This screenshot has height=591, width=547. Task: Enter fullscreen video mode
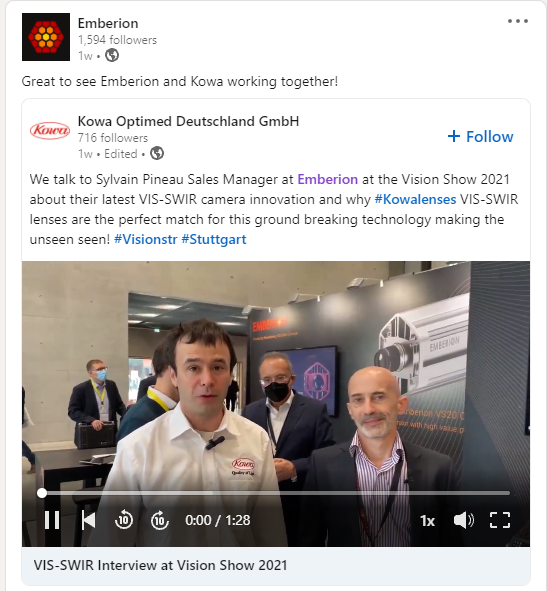pyautogui.click(x=500, y=520)
